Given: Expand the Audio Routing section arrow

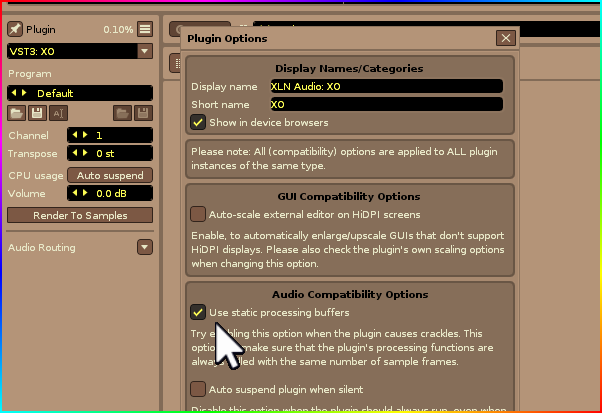Looking at the screenshot, I should click(x=145, y=247).
